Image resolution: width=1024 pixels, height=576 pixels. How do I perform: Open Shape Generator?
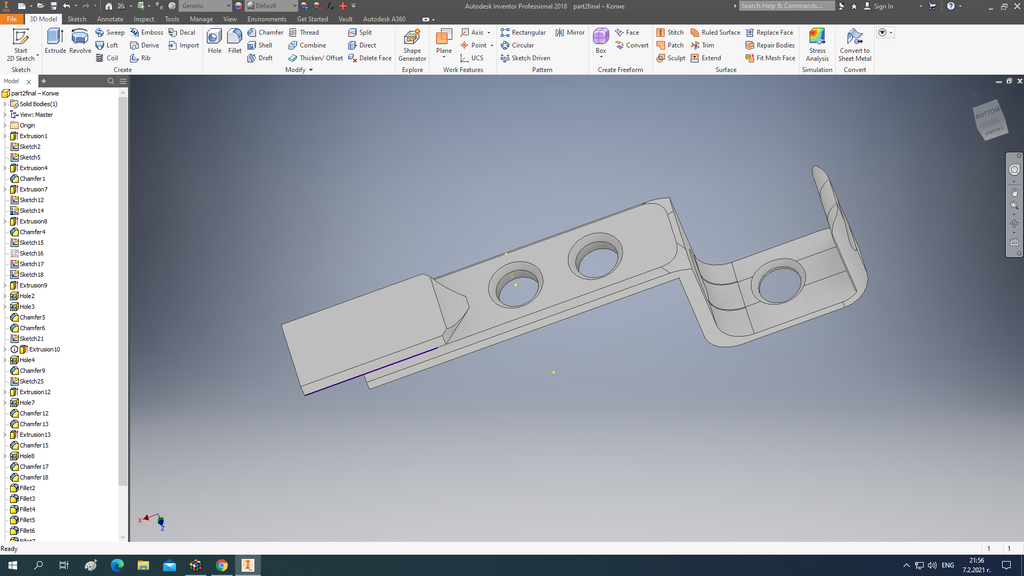click(412, 45)
